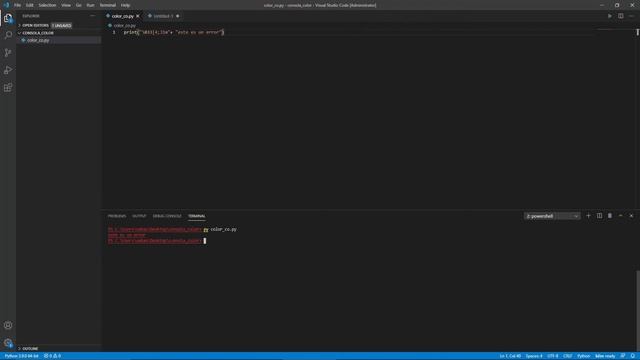Open the feedback icon in the status bar

pyautogui.click(x=623, y=356)
